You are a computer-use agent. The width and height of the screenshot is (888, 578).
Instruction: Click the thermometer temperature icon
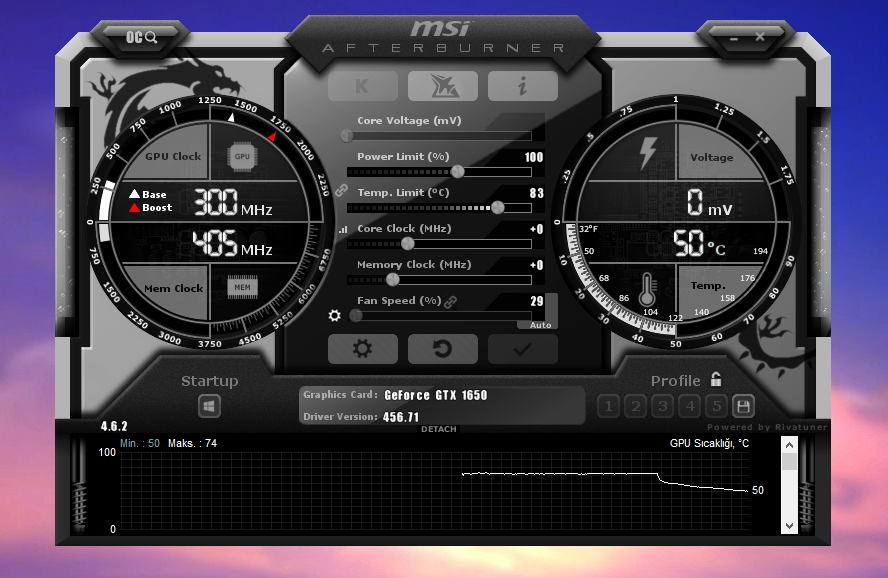647,289
